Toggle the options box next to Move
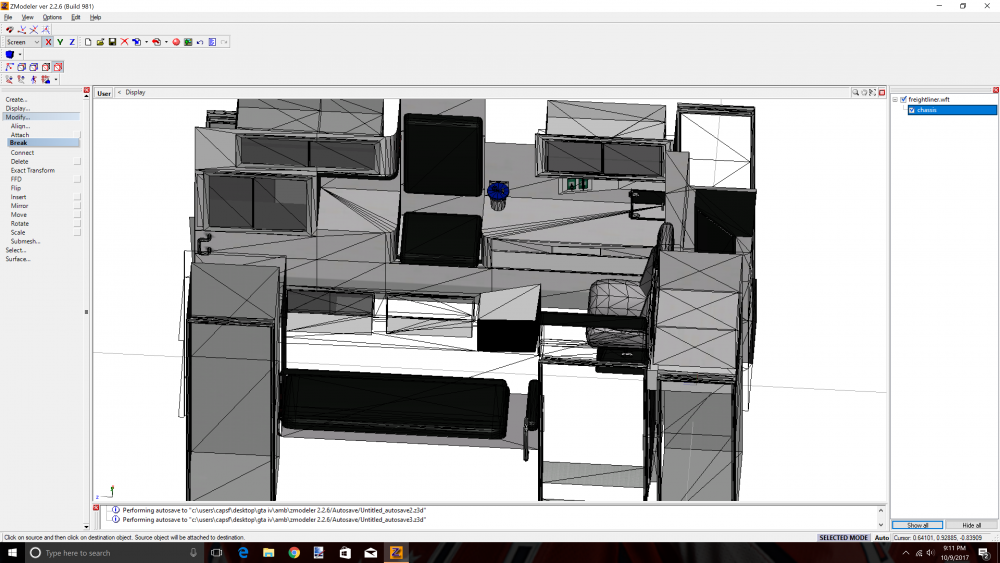Image resolution: width=1000 pixels, height=563 pixels. click(77, 215)
